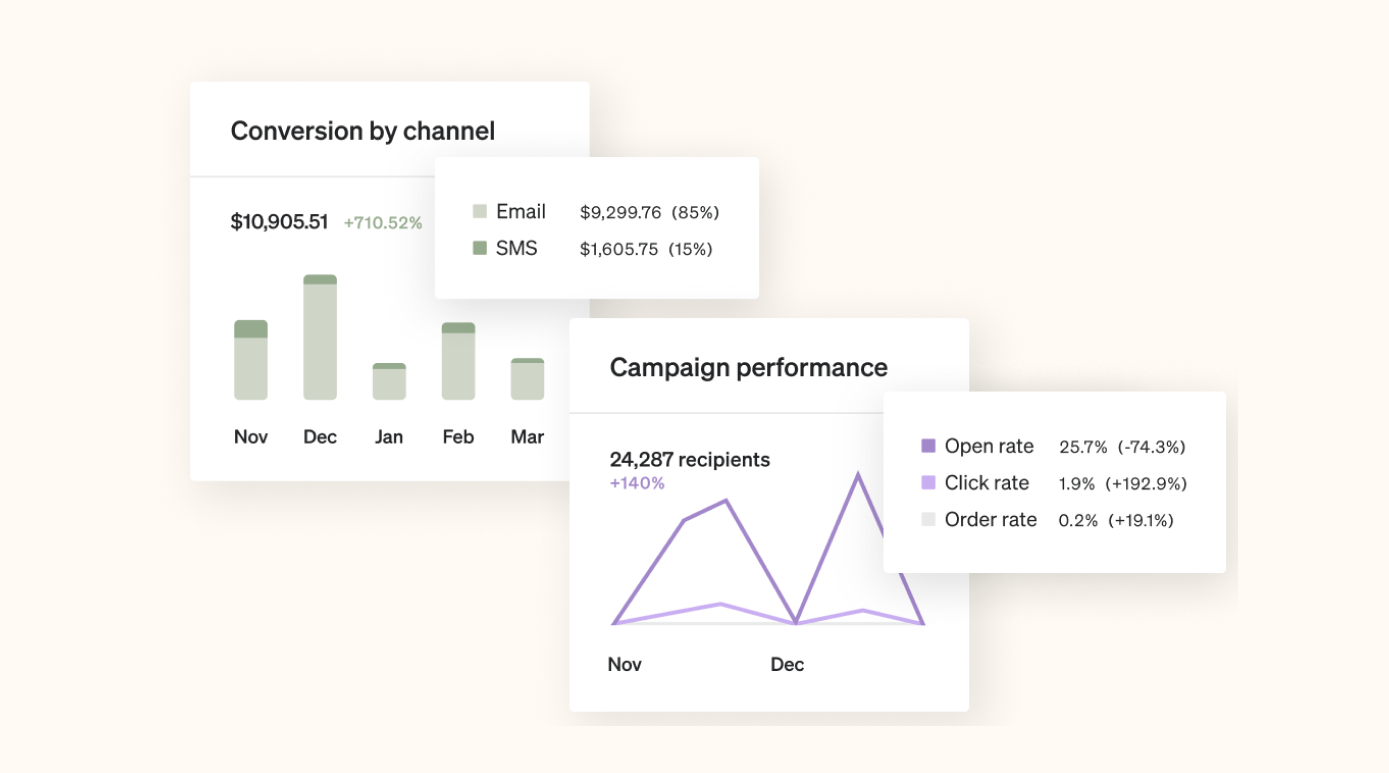Screen dimensions: 1389x773
Task: Click the (-74.3%) open rate change
Action: 1151,447
